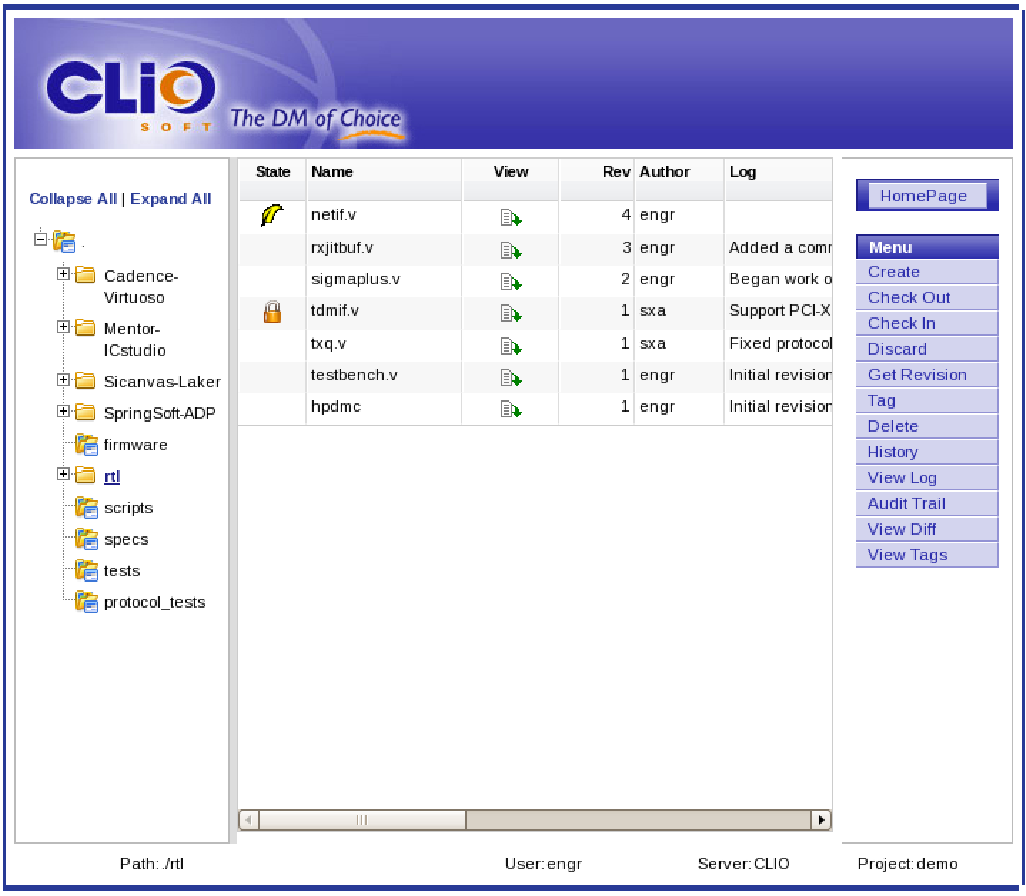The width and height of the screenshot is (1026, 896).
Task: Click the HomePage button
Action: pyautogui.click(x=927, y=196)
